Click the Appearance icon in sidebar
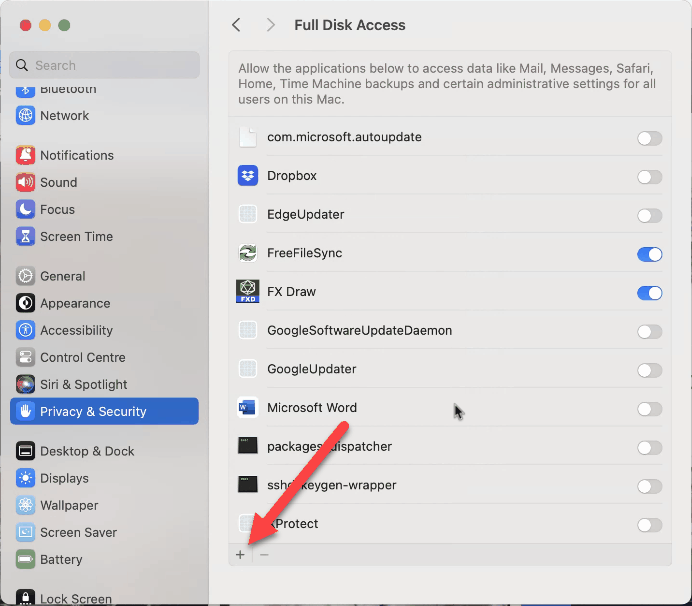Screen dimensions: 692x606 (x=25, y=303)
